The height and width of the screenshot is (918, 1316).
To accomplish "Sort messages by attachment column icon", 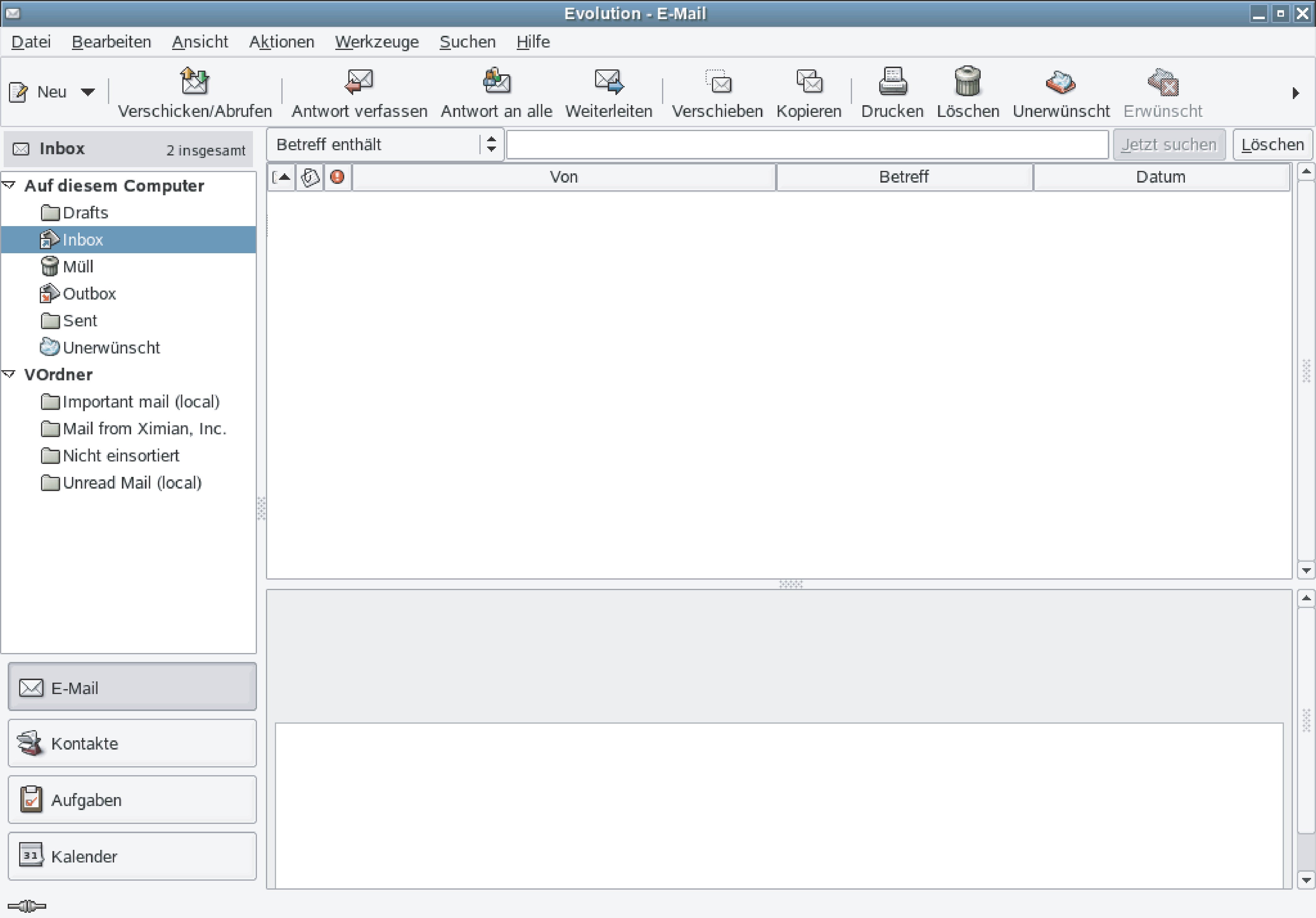I will coord(309,177).
